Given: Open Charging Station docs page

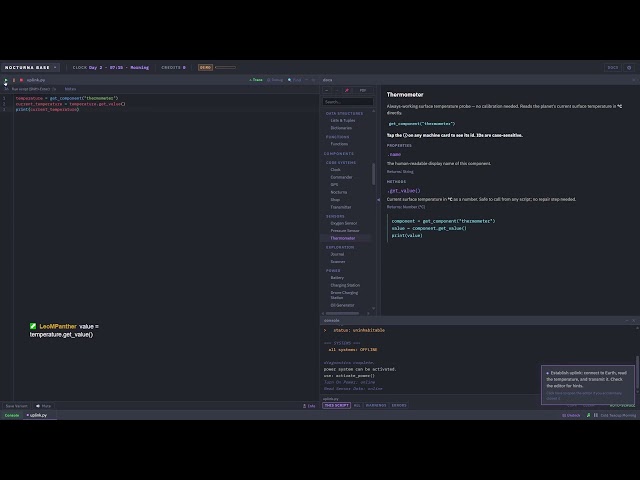Looking at the screenshot, I should tap(345, 285).
